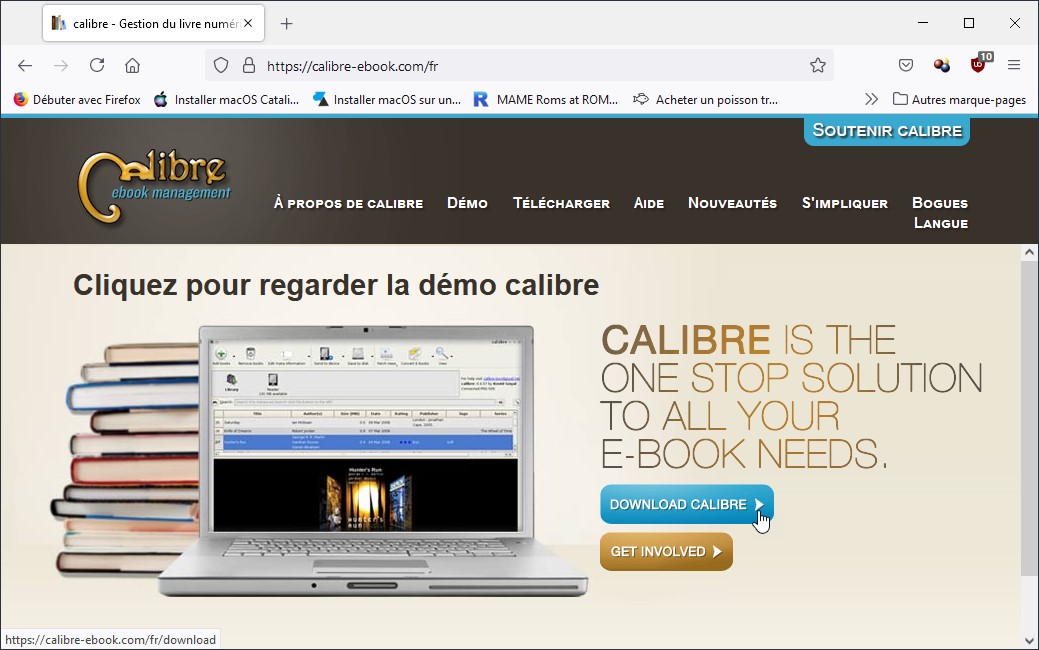Open the Autres marque-pages folder
Screen dimensions: 1039x650
coord(959,99)
